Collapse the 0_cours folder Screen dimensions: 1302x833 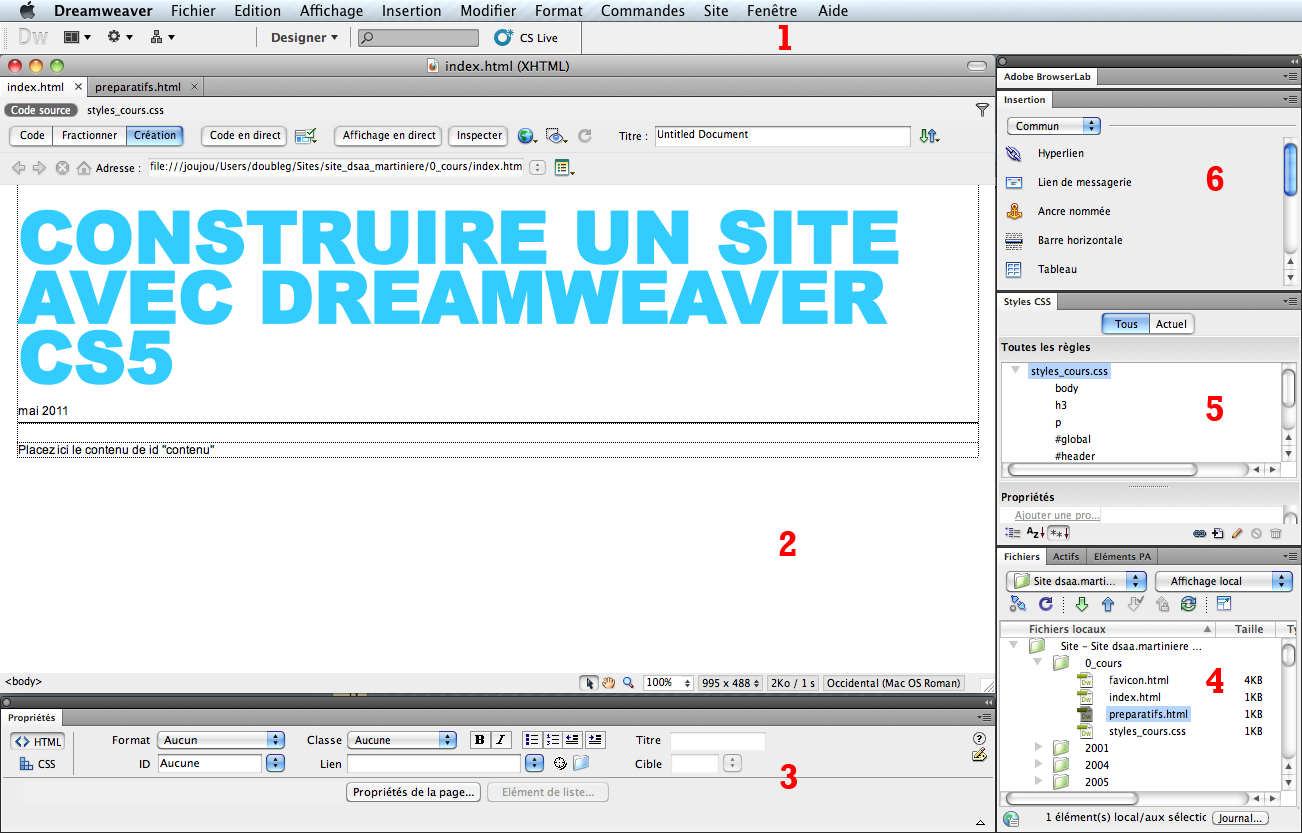1038,663
